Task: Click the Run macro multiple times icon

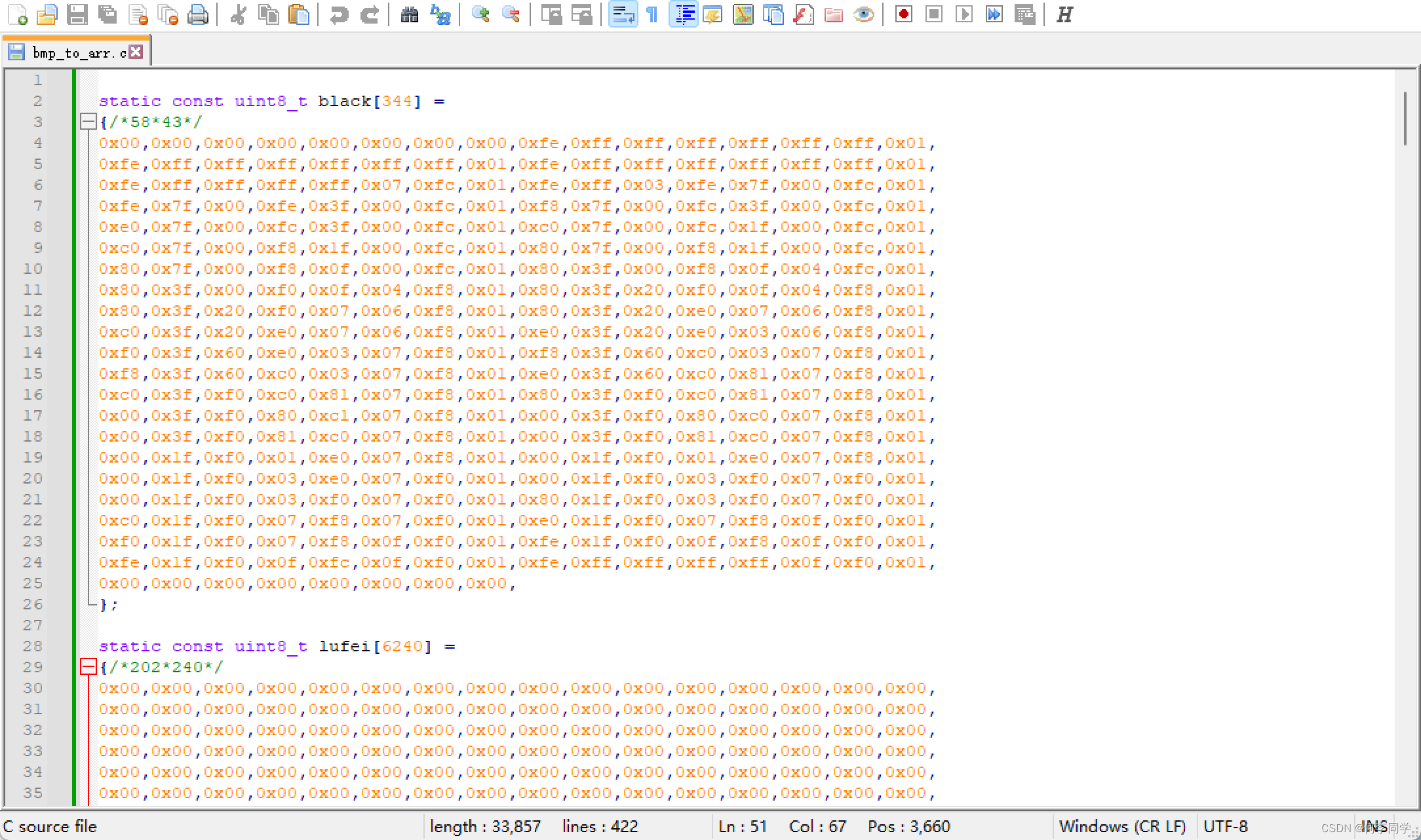Action: (x=994, y=14)
